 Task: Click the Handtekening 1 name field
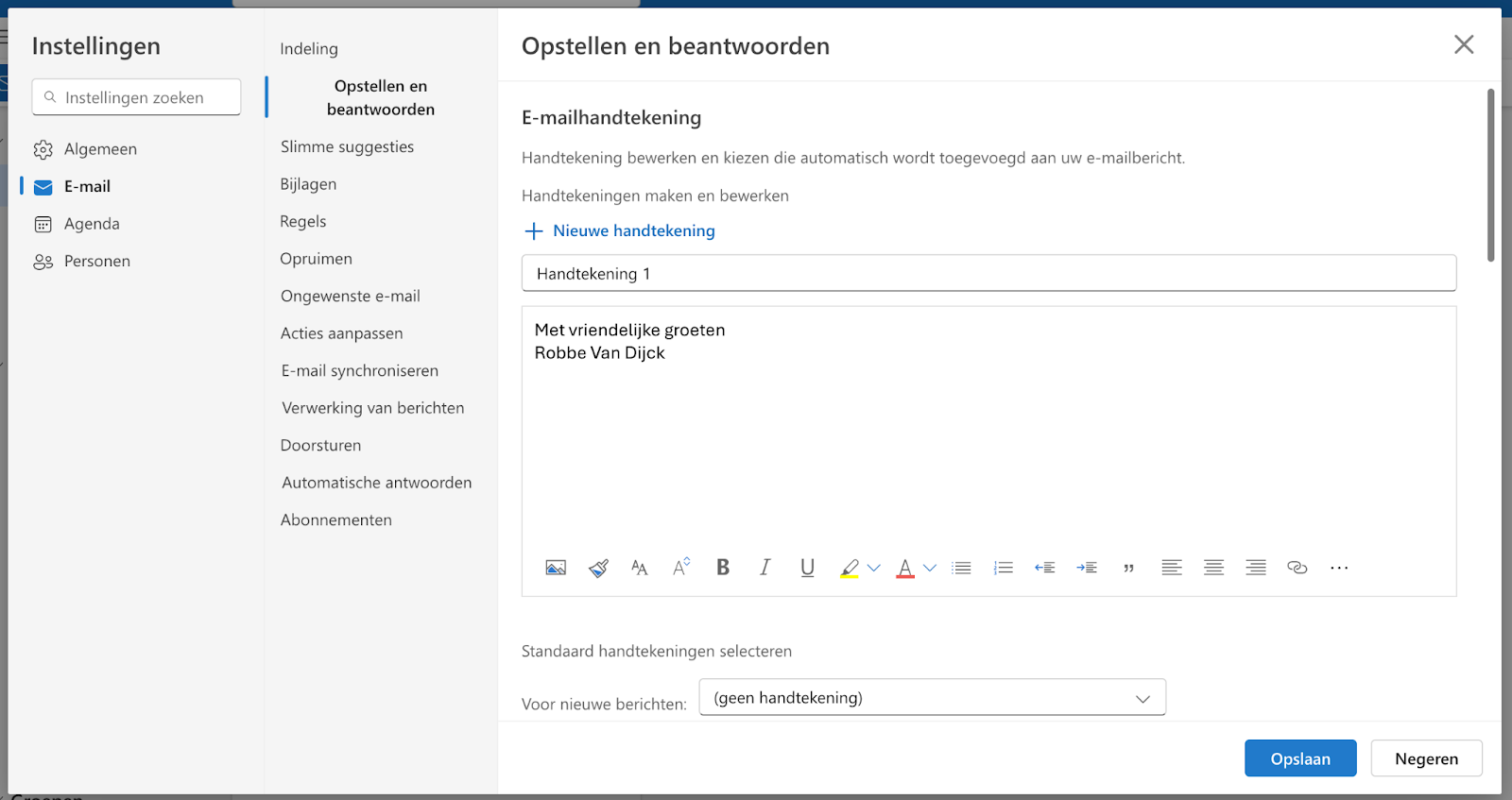(988, 273)
